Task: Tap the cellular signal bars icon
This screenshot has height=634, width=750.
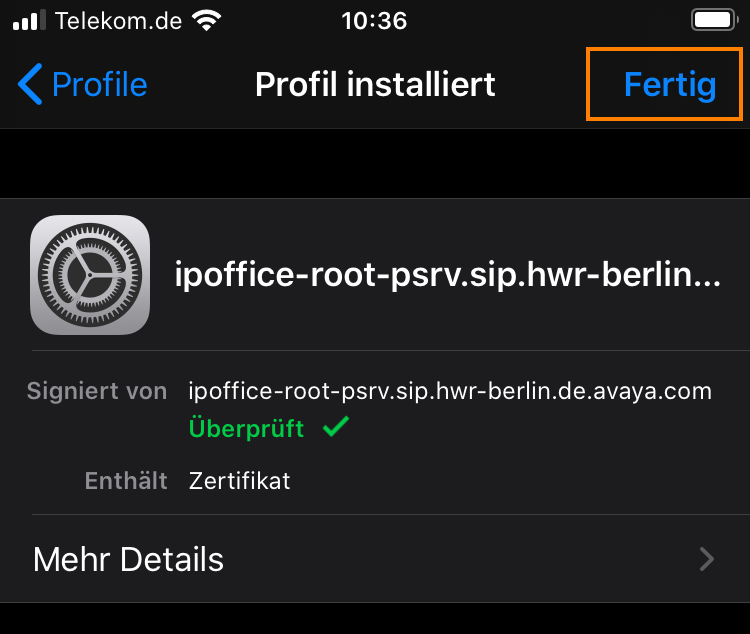Action: point(29,21)
